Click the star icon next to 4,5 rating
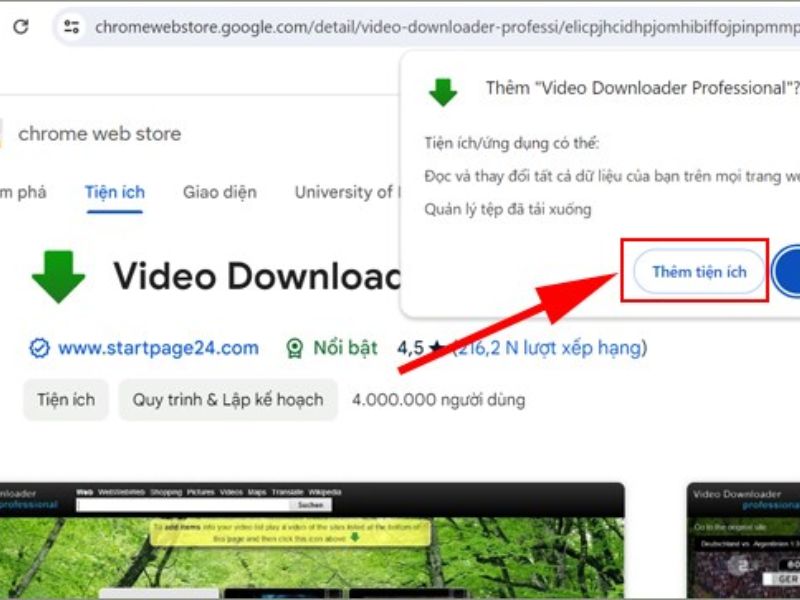The width and height of the screenshot is (800, 600). (x=436, y=349)
